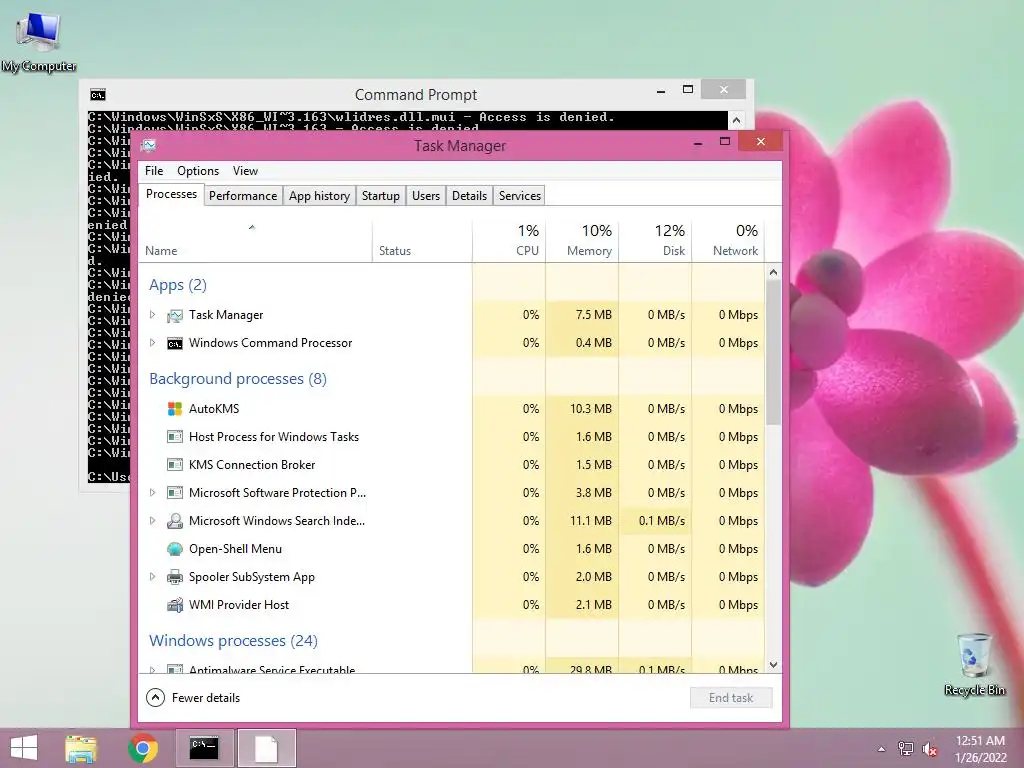Image resolution: width=1024 pixels, height=768 pixels.
Task: Select Windows processes (24) group header
Action: [233, 641]
